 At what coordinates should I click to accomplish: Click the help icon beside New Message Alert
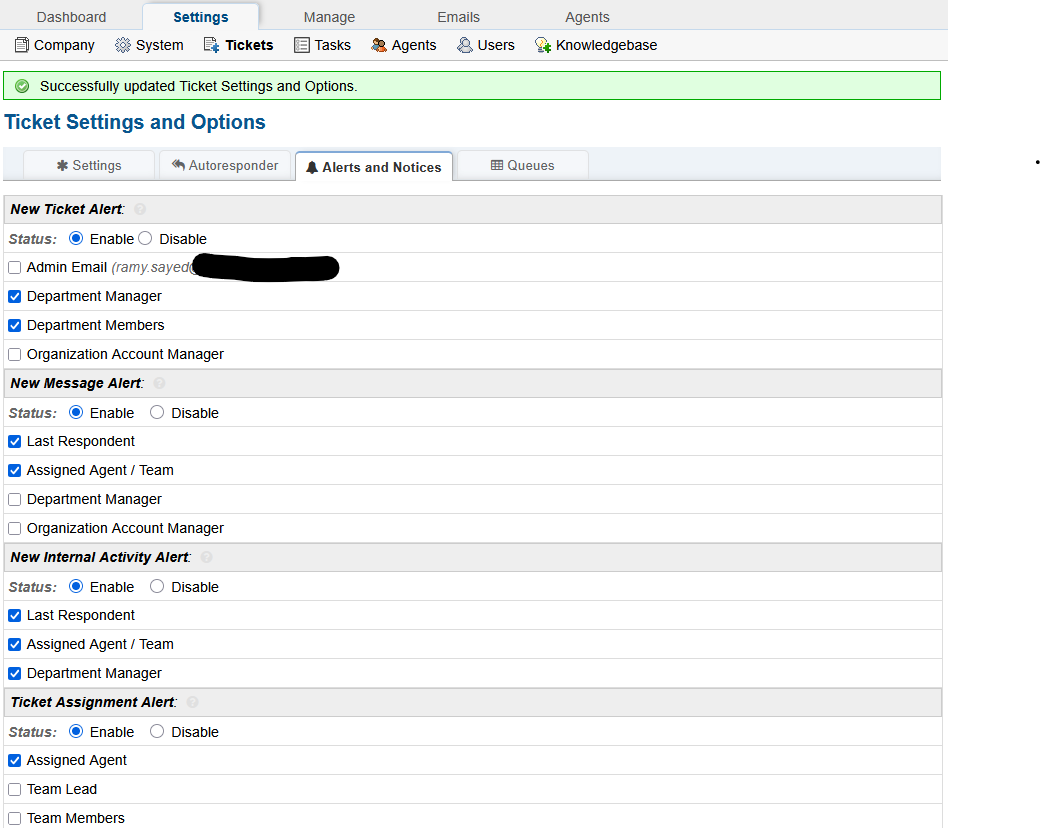click(x=160, y=384)
